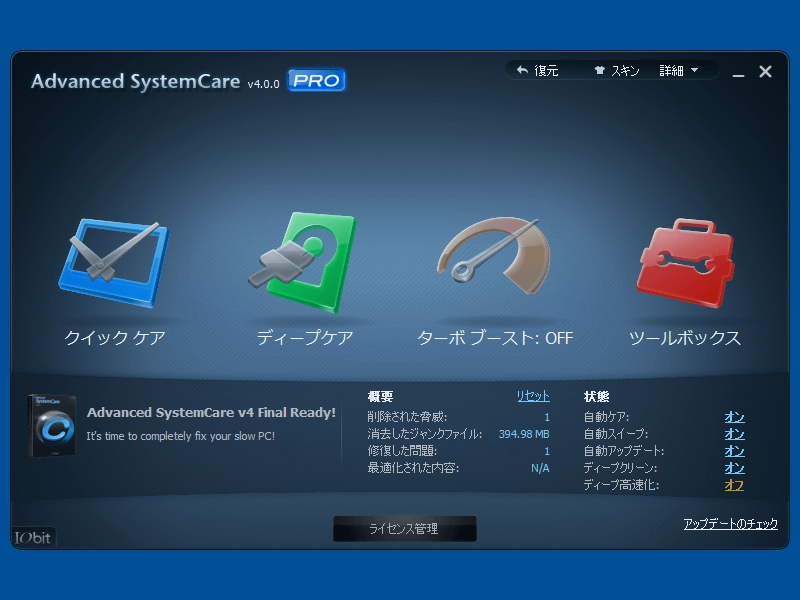Click the 最適化された内容 label
Image resolution: width=800 pixels, height=600 pixels.
click(x=413, y=468)
